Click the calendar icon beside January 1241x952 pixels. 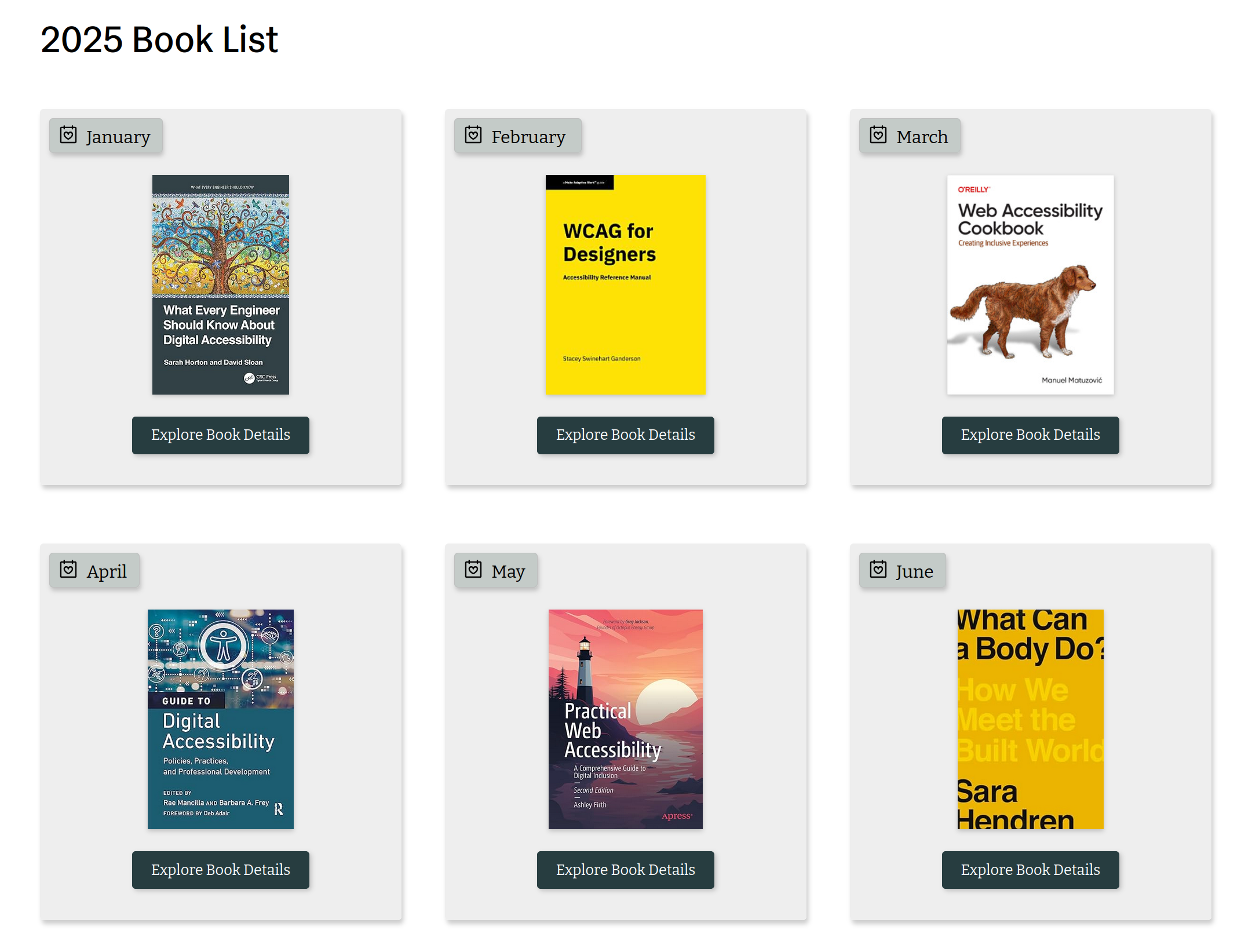[68, 134]
